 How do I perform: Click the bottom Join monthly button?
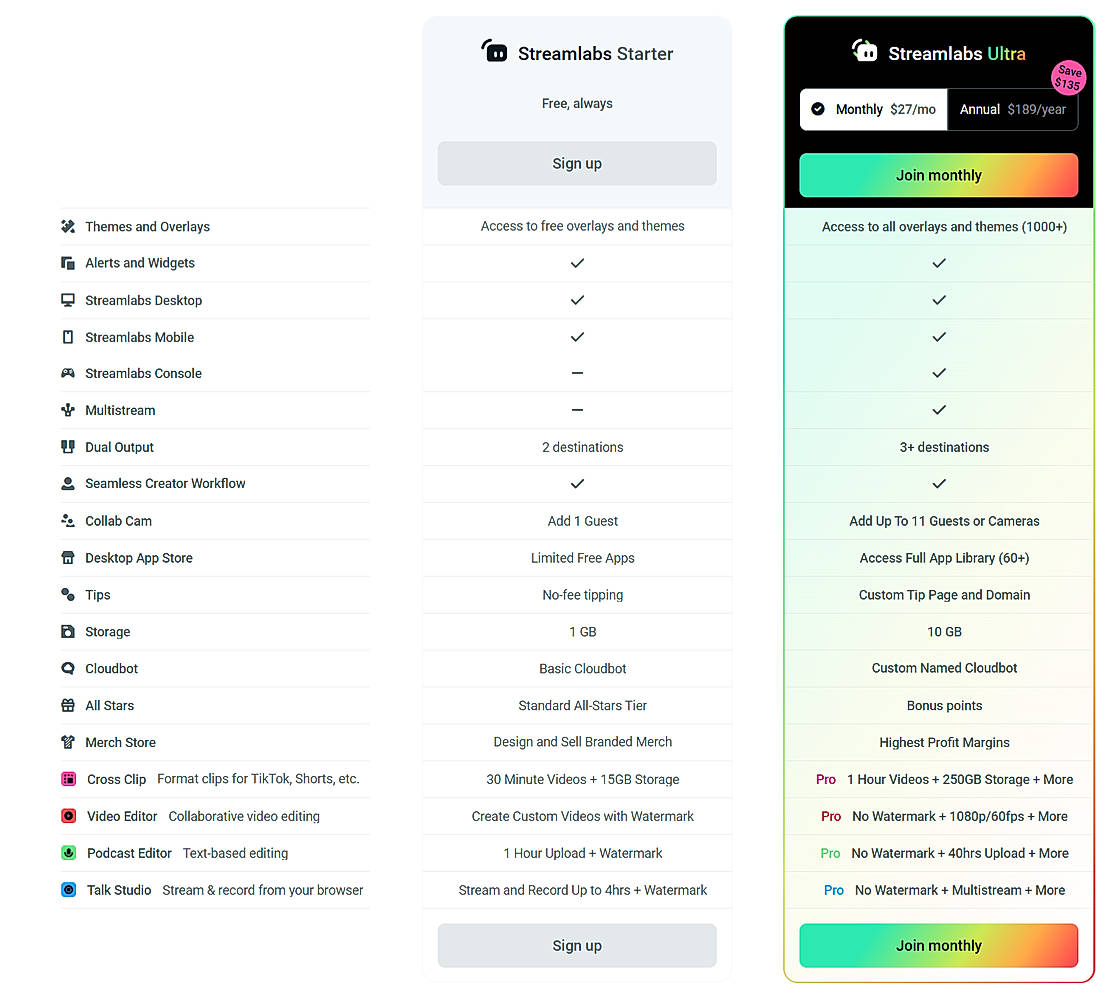click(x=938, y=946)
